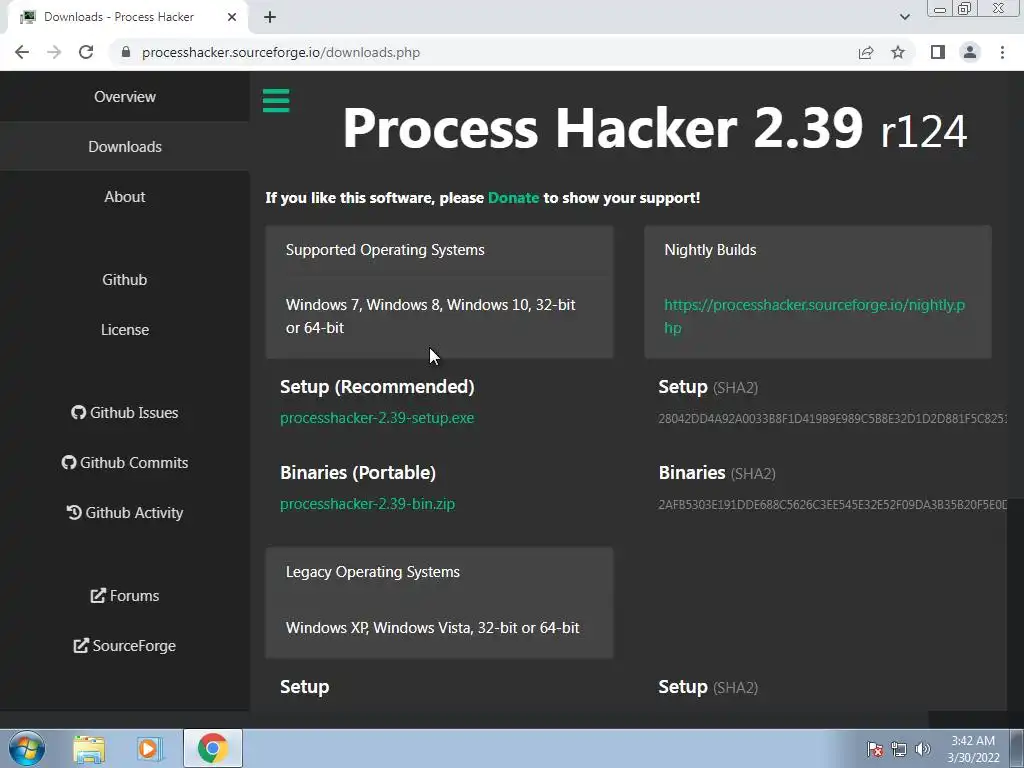This screenshot has width=1024, height=768.
Task: Open Windows Media Player from taskbar
Action: (150, 749)
